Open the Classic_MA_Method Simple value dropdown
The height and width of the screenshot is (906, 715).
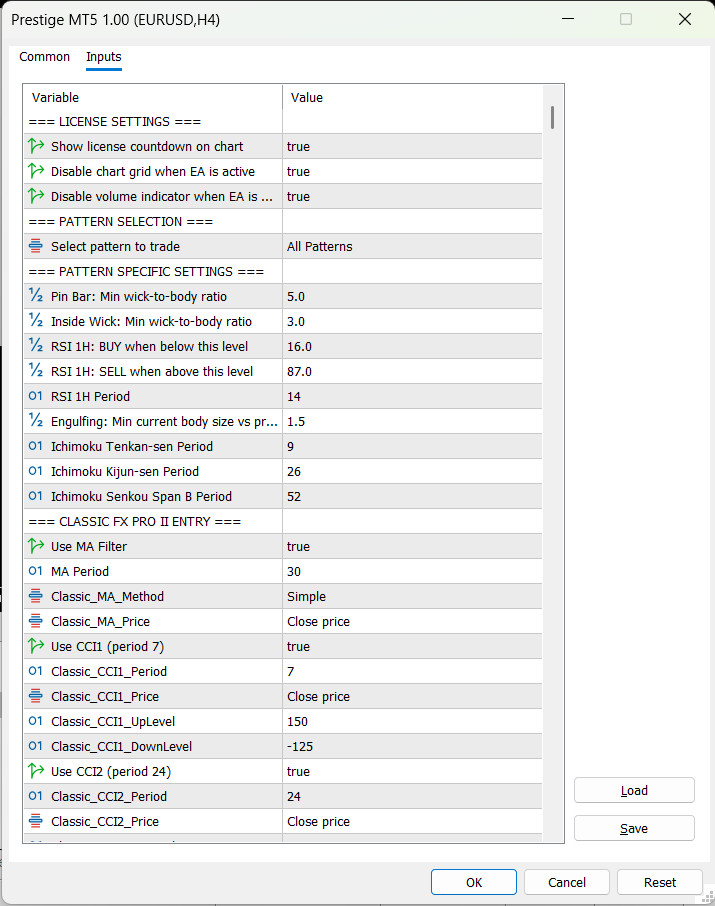point(412,596)
